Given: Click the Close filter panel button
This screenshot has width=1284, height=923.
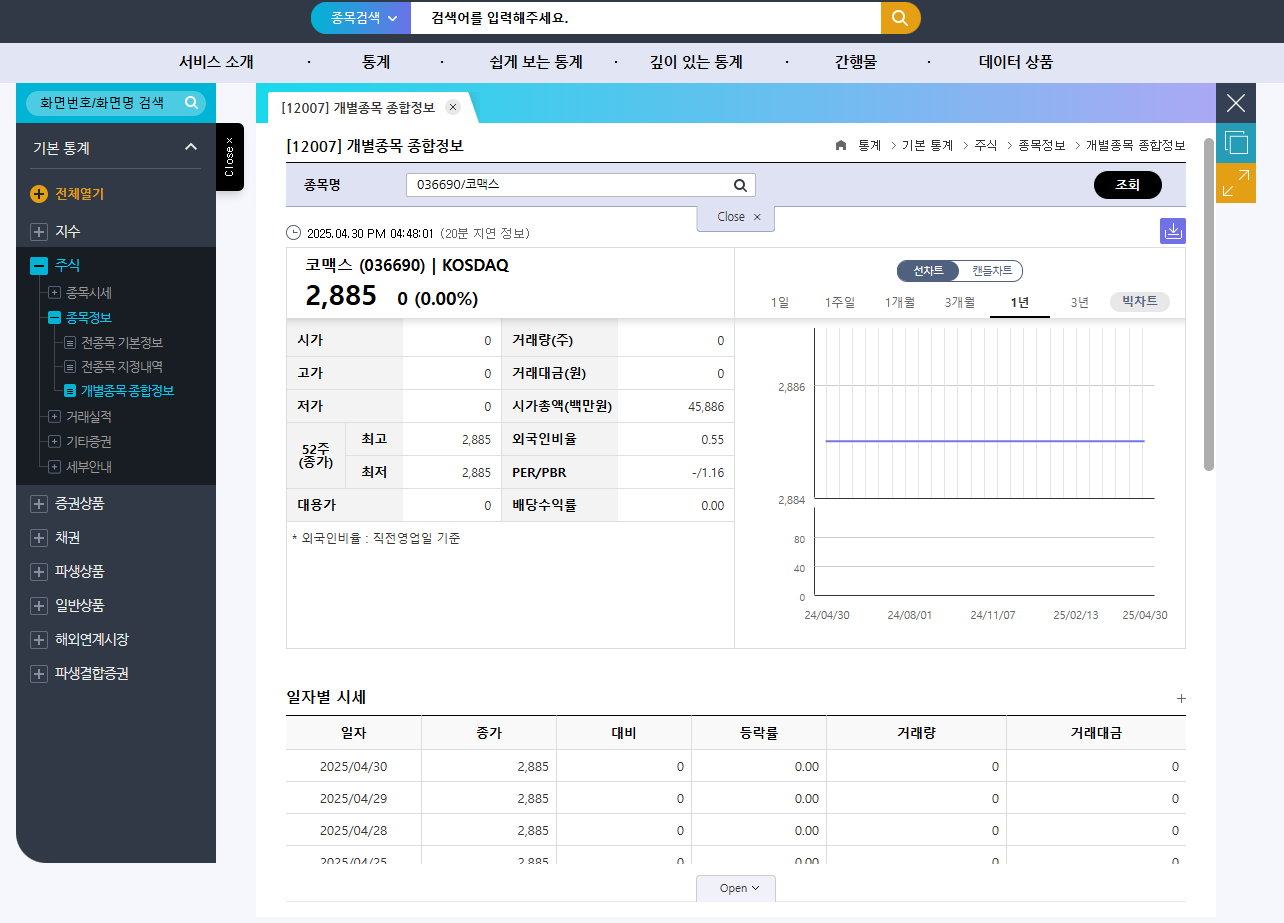Looking at the screenshot, I should (x=736, y=217).
